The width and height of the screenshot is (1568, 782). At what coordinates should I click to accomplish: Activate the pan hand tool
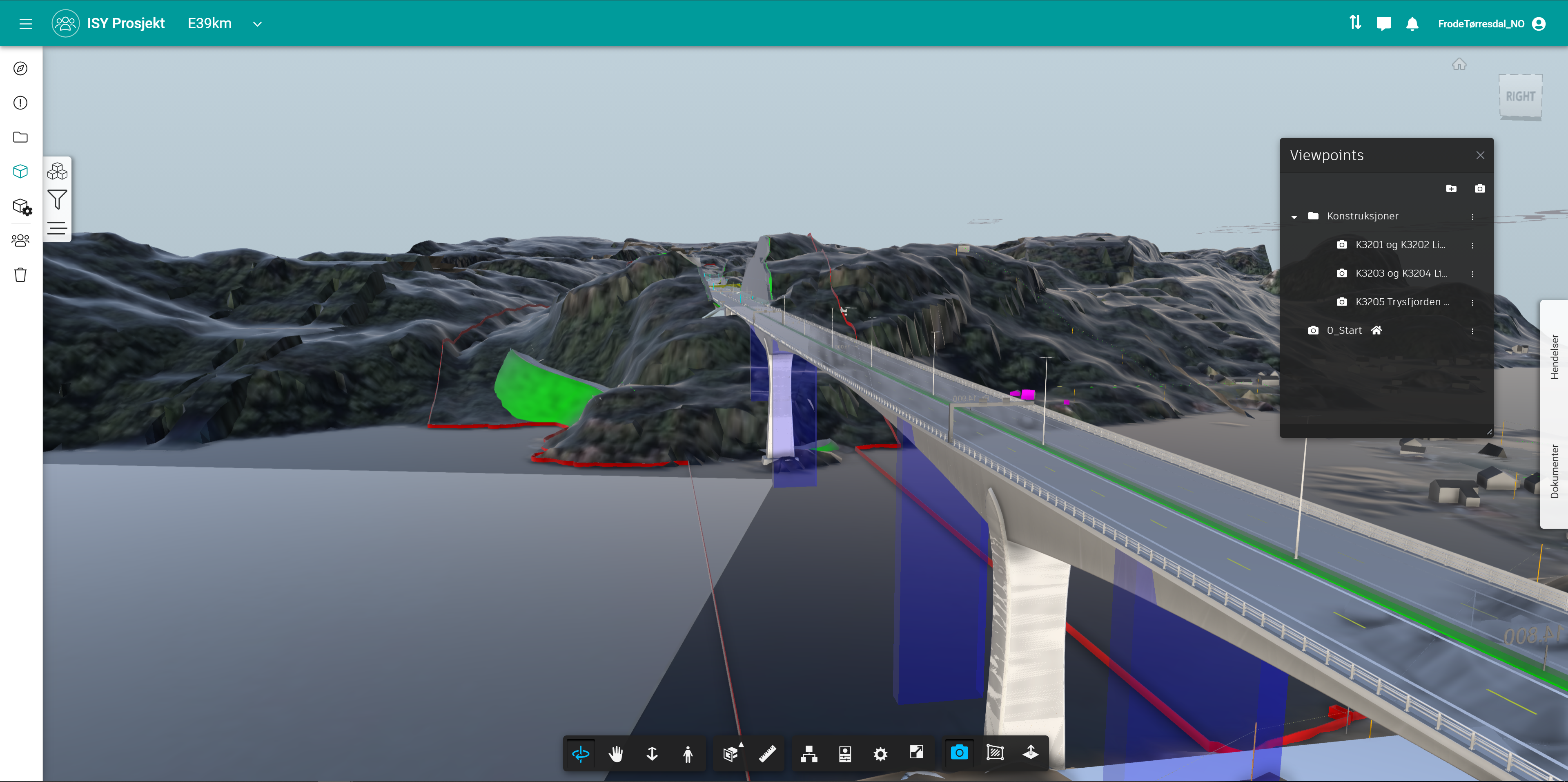(616, 754)
